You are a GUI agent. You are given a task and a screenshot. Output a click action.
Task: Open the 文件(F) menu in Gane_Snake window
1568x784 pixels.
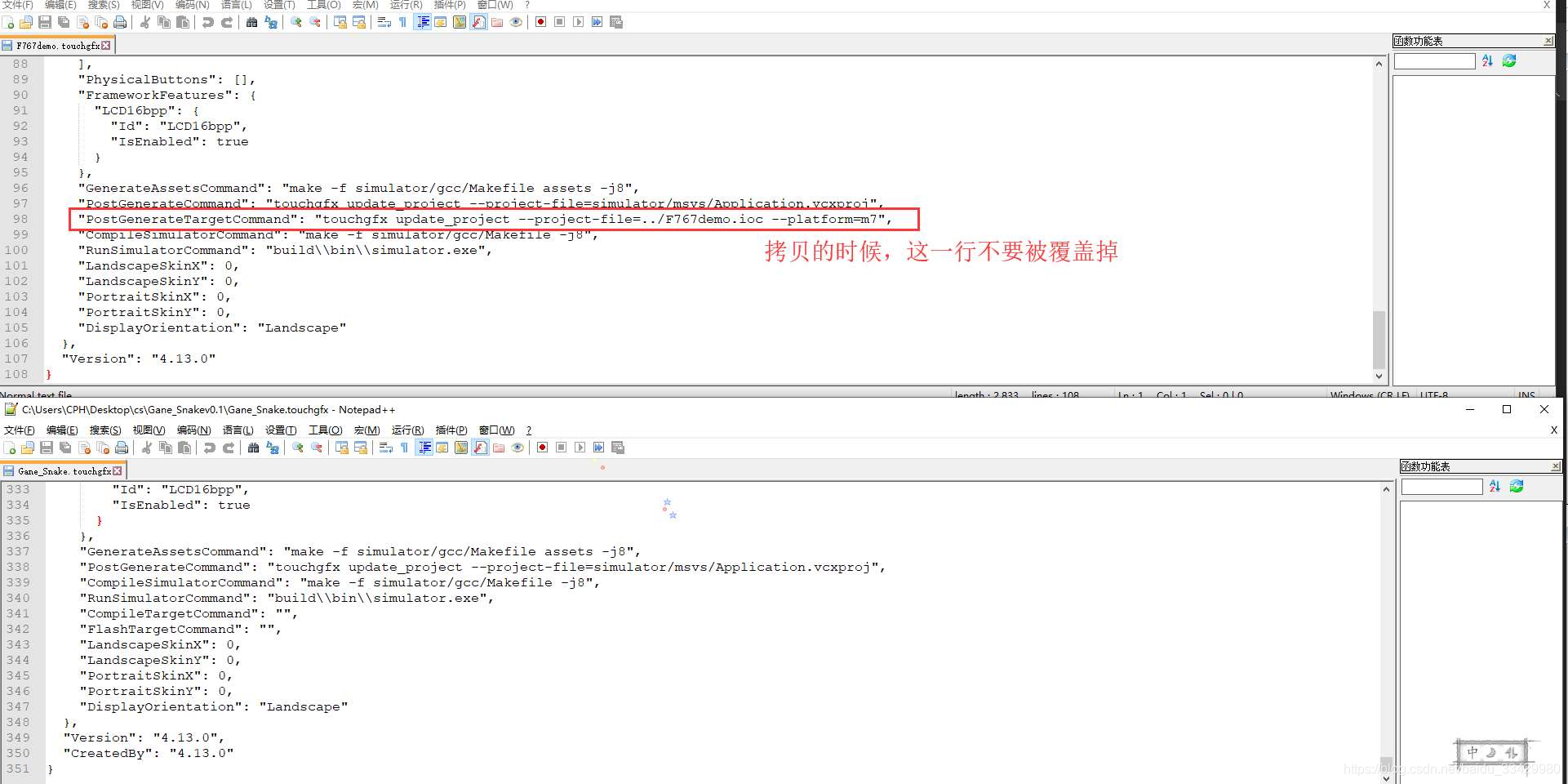point(20,430)
